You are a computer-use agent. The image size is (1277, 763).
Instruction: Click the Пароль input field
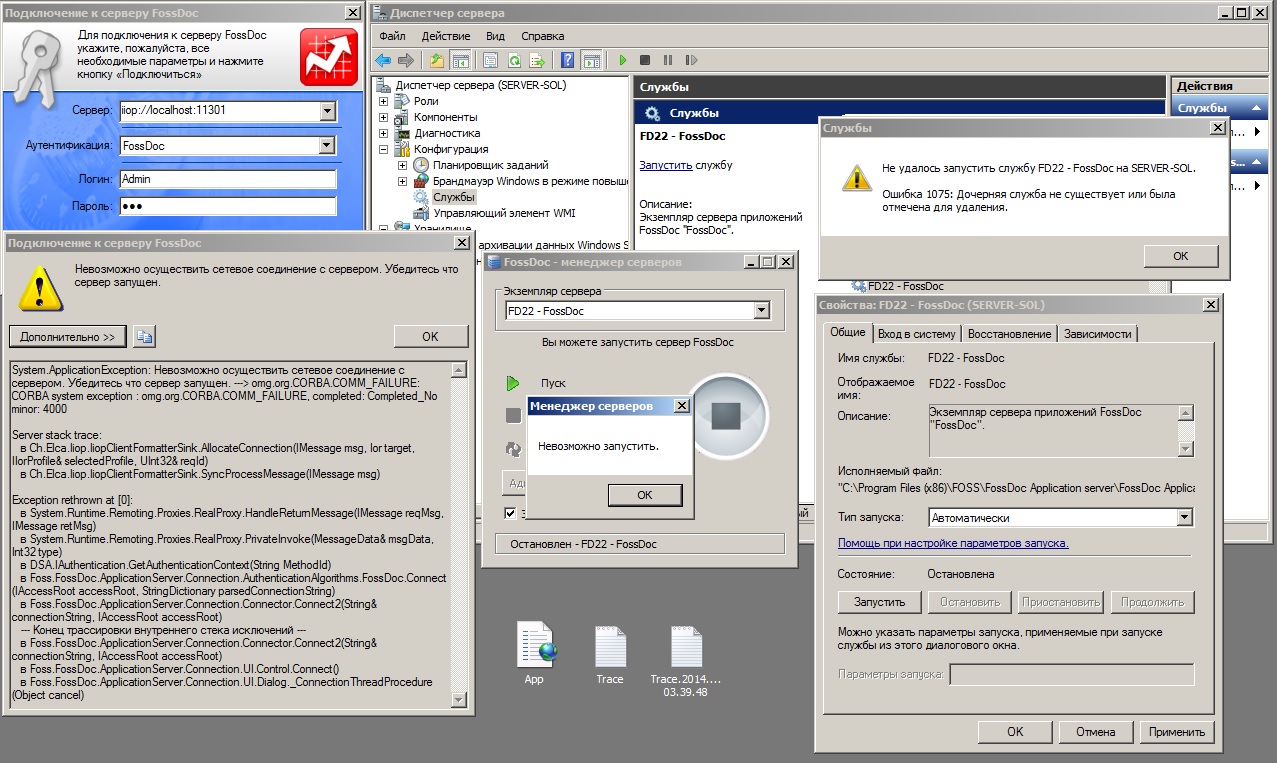click(227, 206)
